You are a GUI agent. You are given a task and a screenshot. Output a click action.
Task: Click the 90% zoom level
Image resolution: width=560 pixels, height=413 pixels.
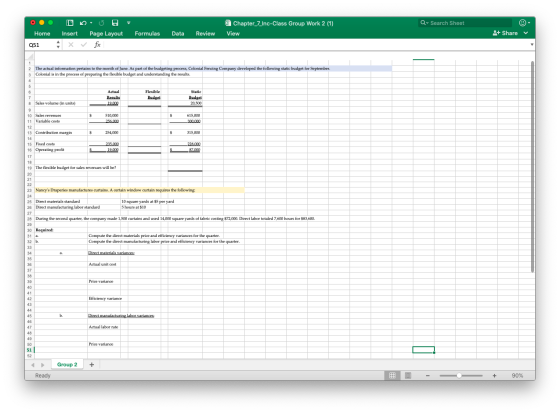[x=517, y=375]
